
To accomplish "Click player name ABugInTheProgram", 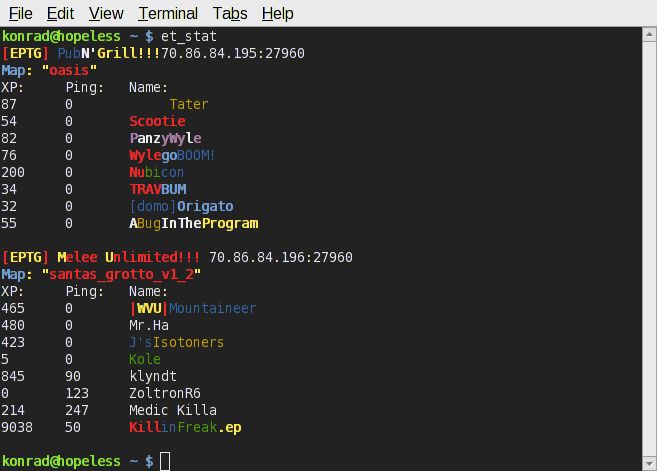I will point(193,223).
